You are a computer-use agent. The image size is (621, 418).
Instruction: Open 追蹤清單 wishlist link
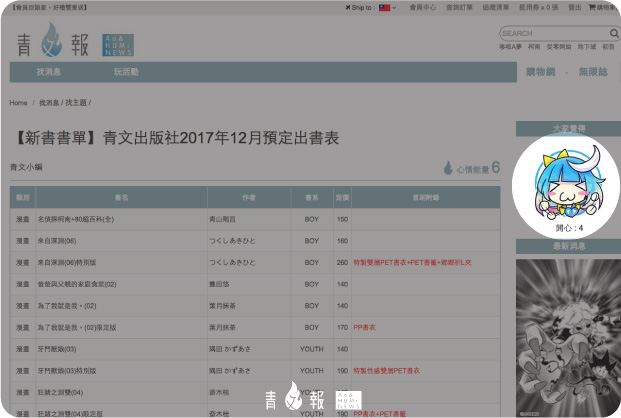(x=495, y=7)
